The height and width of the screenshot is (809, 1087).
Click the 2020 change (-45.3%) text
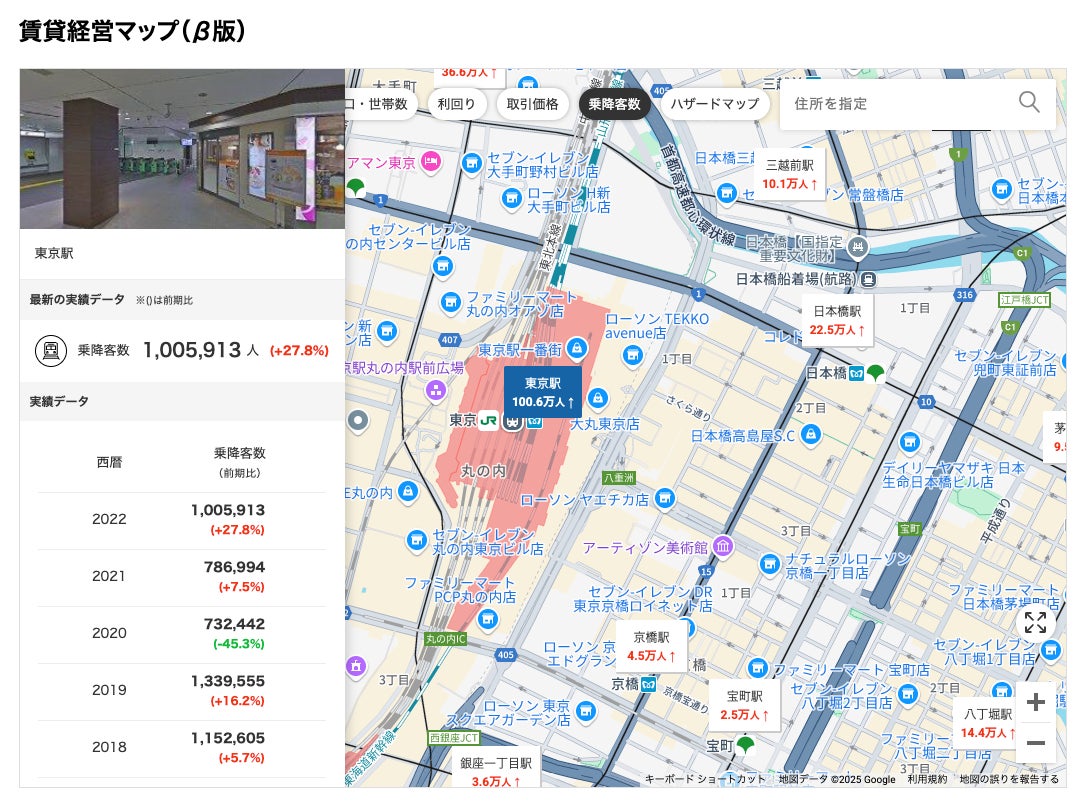click(239, 643)
